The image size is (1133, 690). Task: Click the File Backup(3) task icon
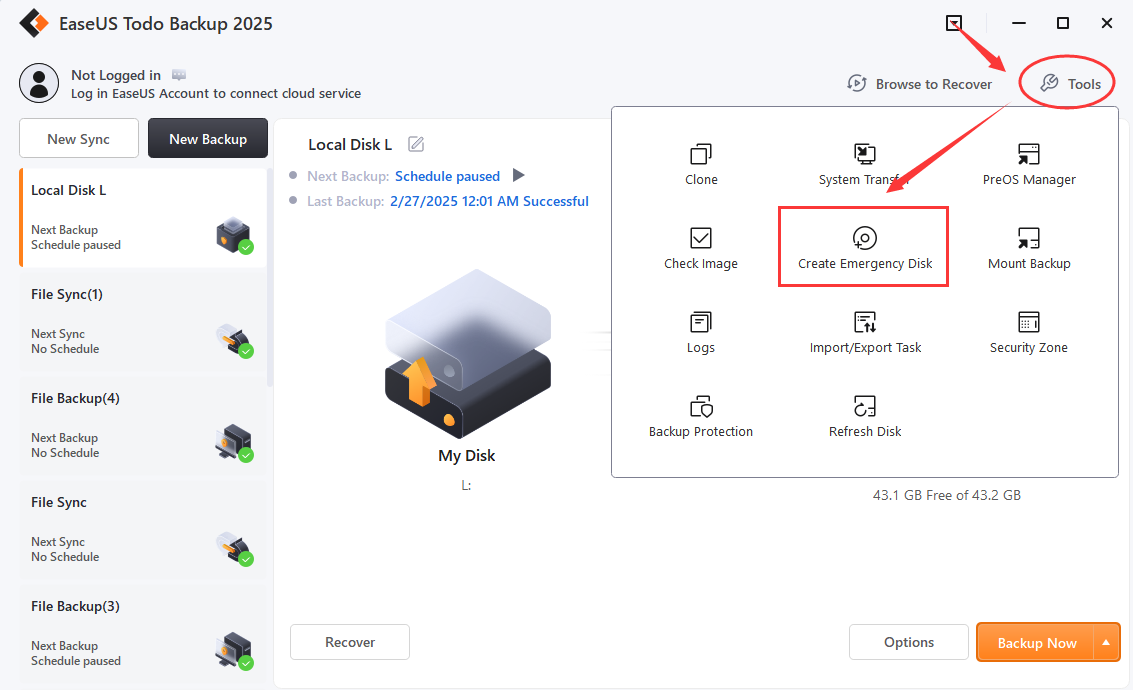(x=234, y=652)
